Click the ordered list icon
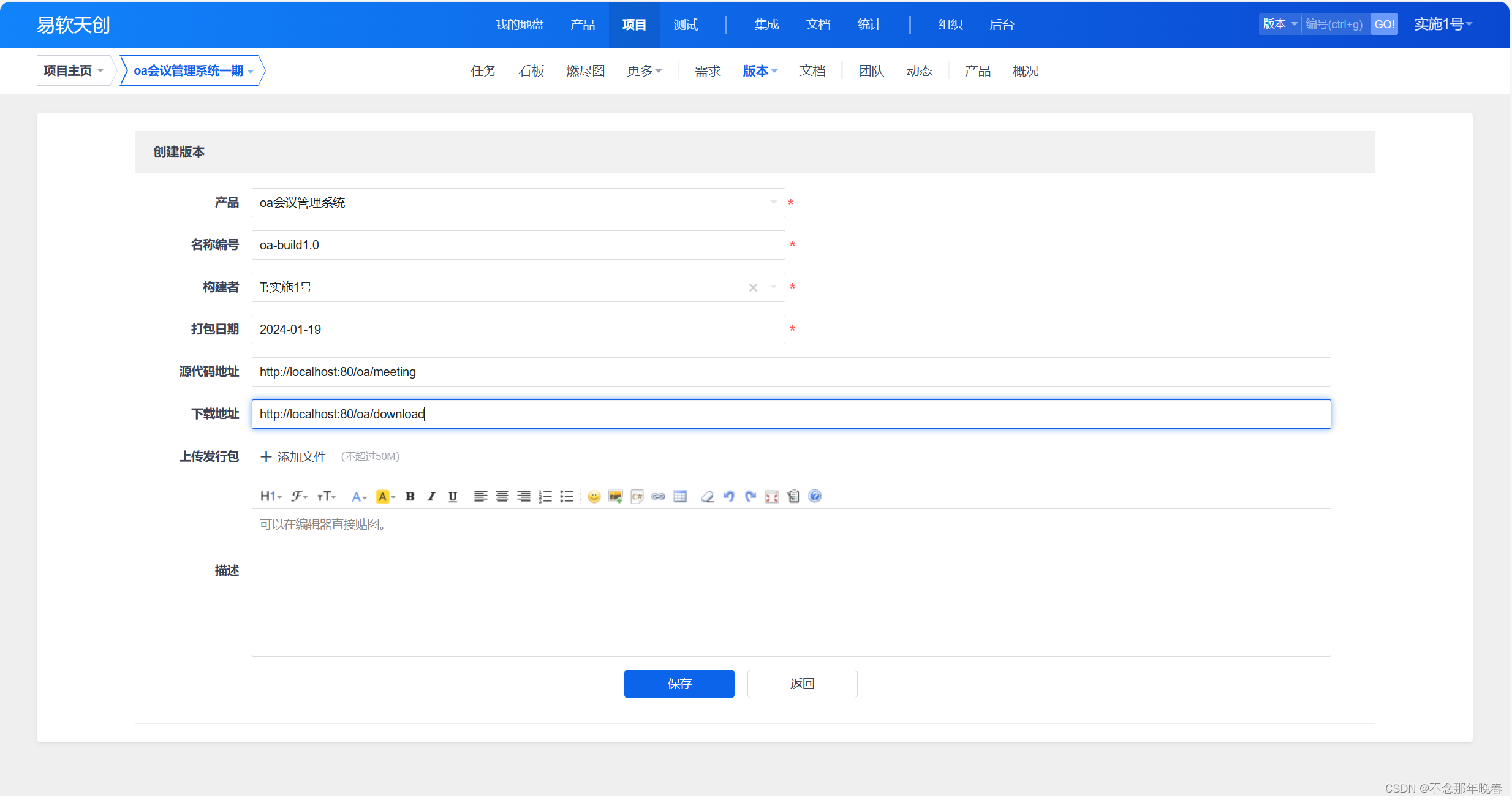Screen dimensions: 1512x800 (x=545, y=497)
